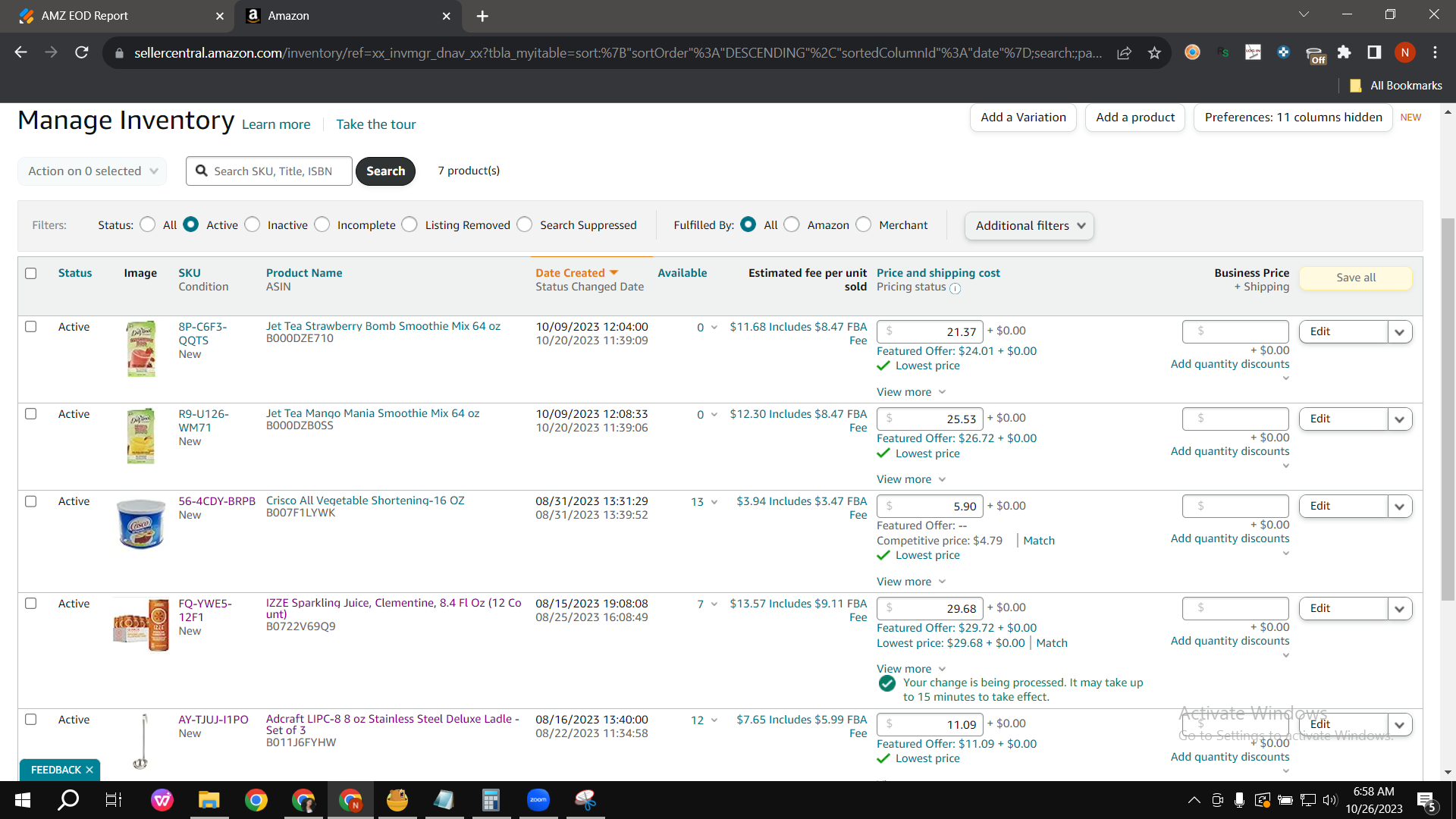Image resolution: width=1456 pixels, height=819 pixels.
Task: Open Take the tour link
Action: 376,124
